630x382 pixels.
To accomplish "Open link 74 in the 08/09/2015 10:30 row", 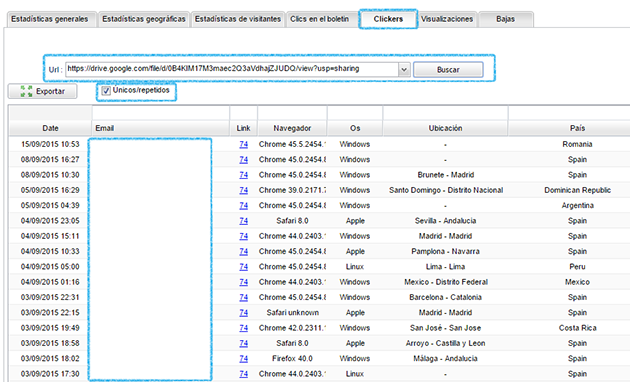I will click(x=243, y=175).
